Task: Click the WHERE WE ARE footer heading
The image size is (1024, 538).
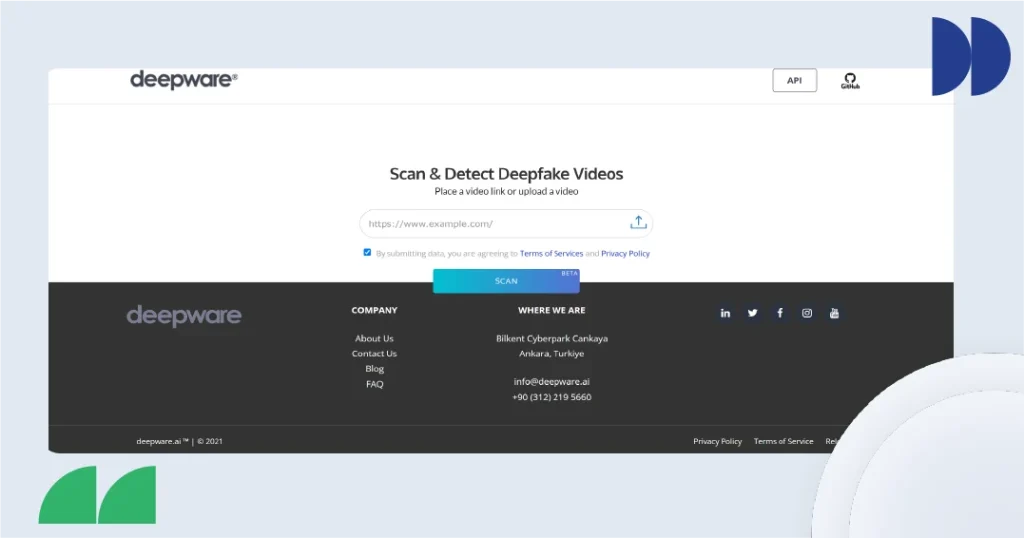Action: point(551,310)
